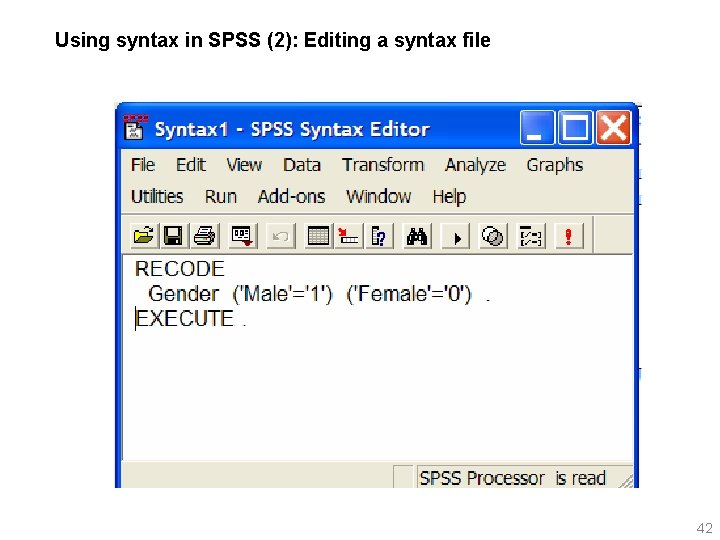
Task: Open the File menu
Action: click(x=143, y=164)
